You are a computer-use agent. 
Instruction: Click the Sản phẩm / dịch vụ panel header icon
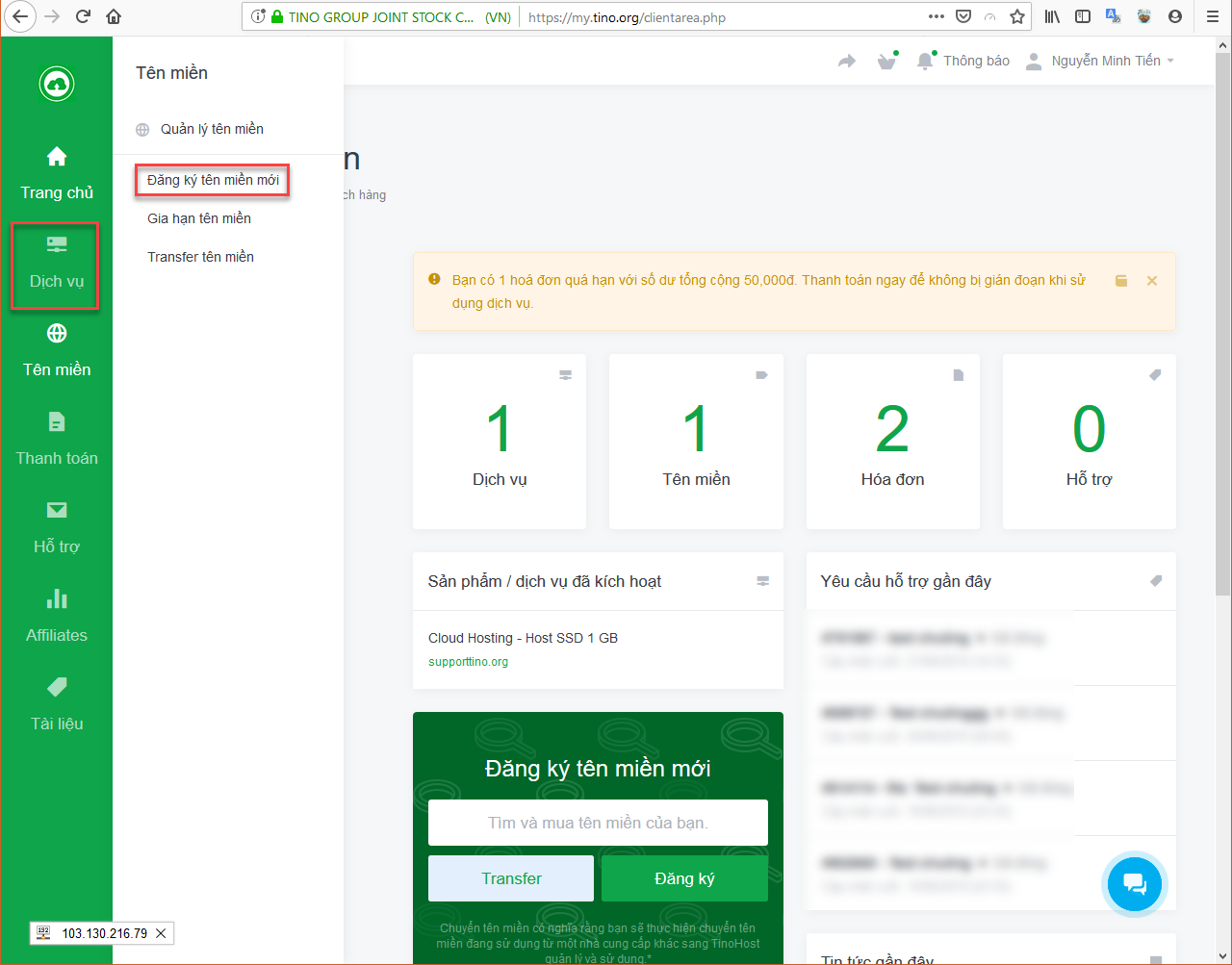click(763, 581)
